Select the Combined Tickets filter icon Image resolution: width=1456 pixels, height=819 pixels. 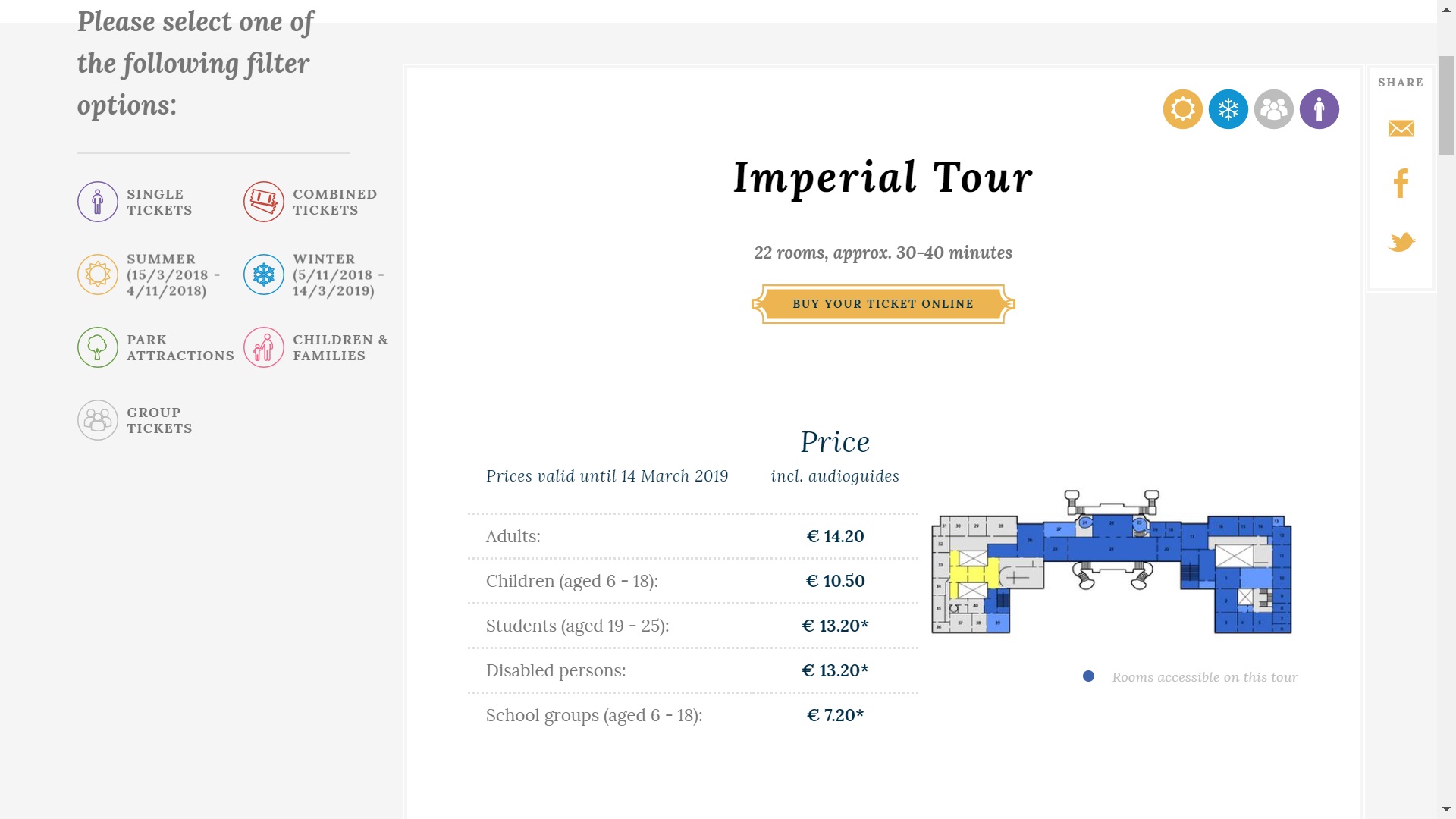coord(264,202)
